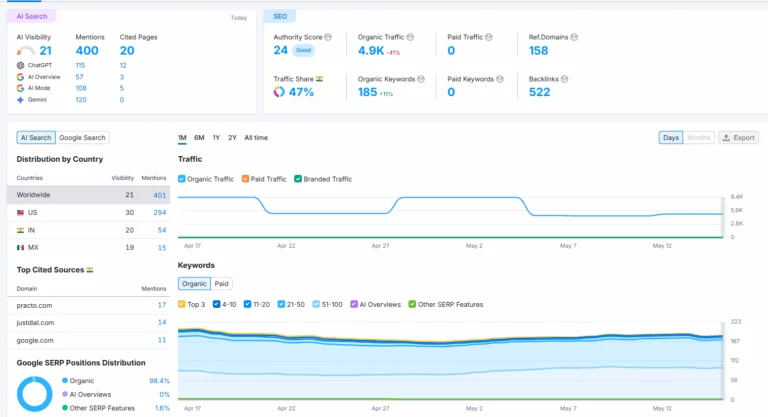Open Organic Traffic info icon

click(410, 37)
